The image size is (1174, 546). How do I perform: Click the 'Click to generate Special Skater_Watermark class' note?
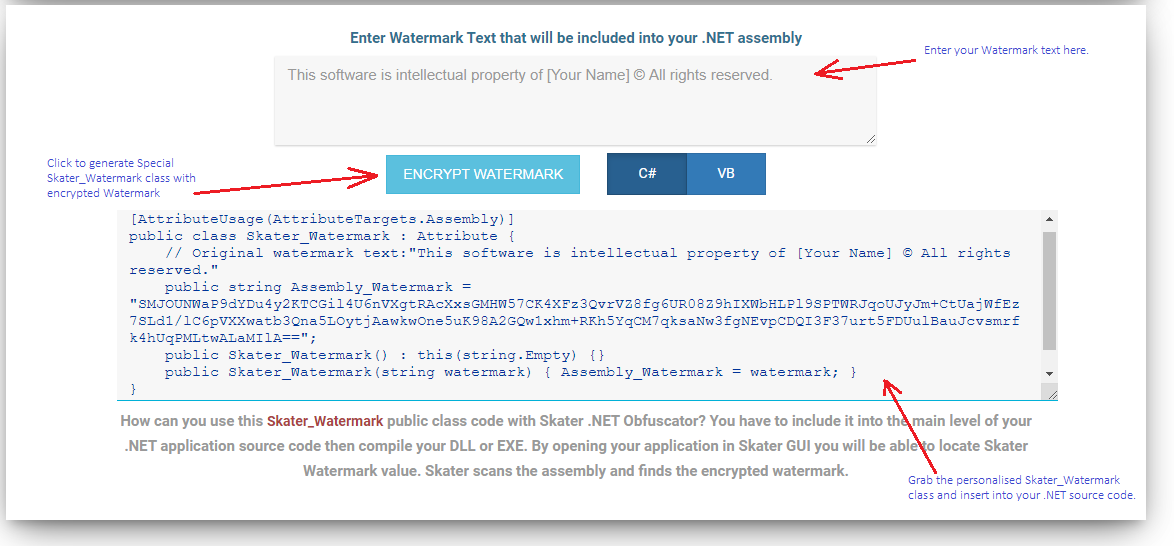click(x=122, y=178)
